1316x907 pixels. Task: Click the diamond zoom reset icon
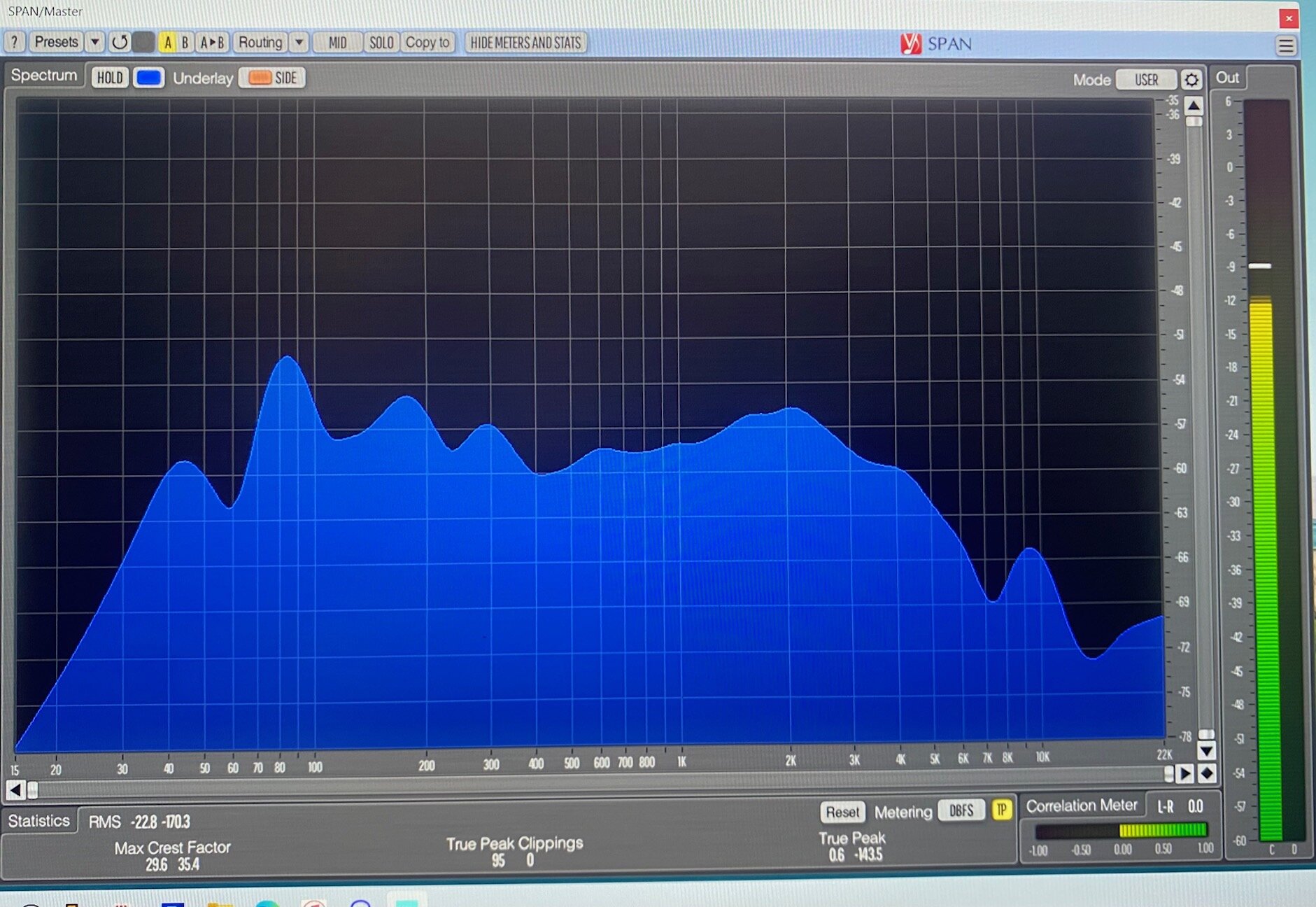pyautogui.click(x=1207, y=773)
